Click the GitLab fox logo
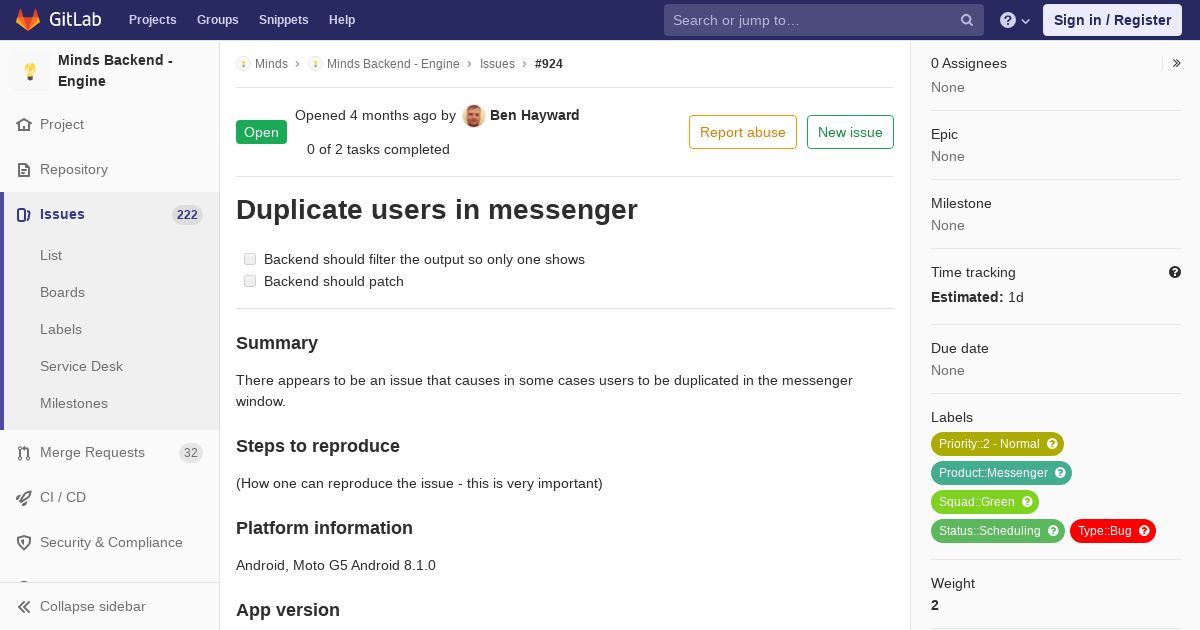Screen dimensions: 1200x630 tap(28, 20)
